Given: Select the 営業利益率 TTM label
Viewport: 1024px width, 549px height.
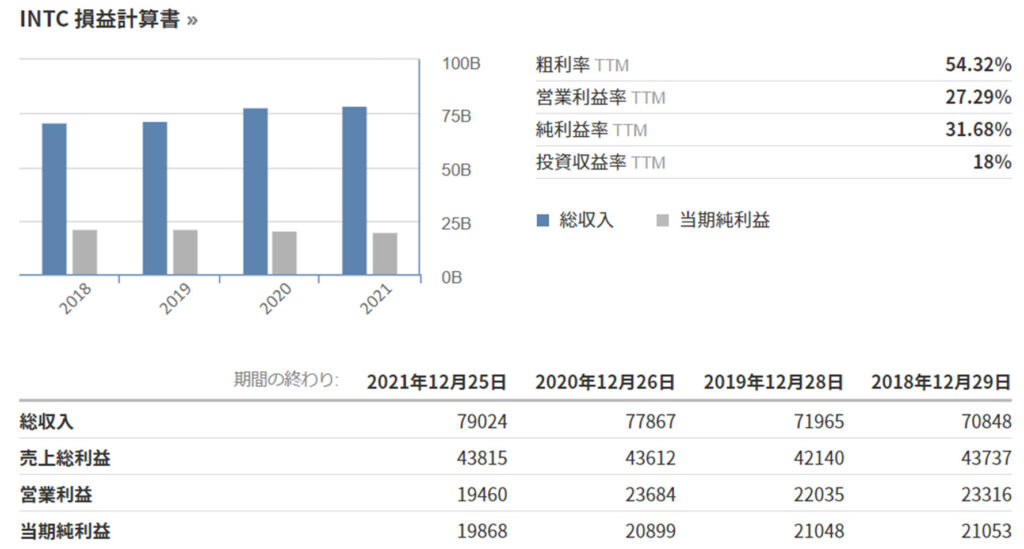Looking at the screenshot, I should tap(601, 97).
